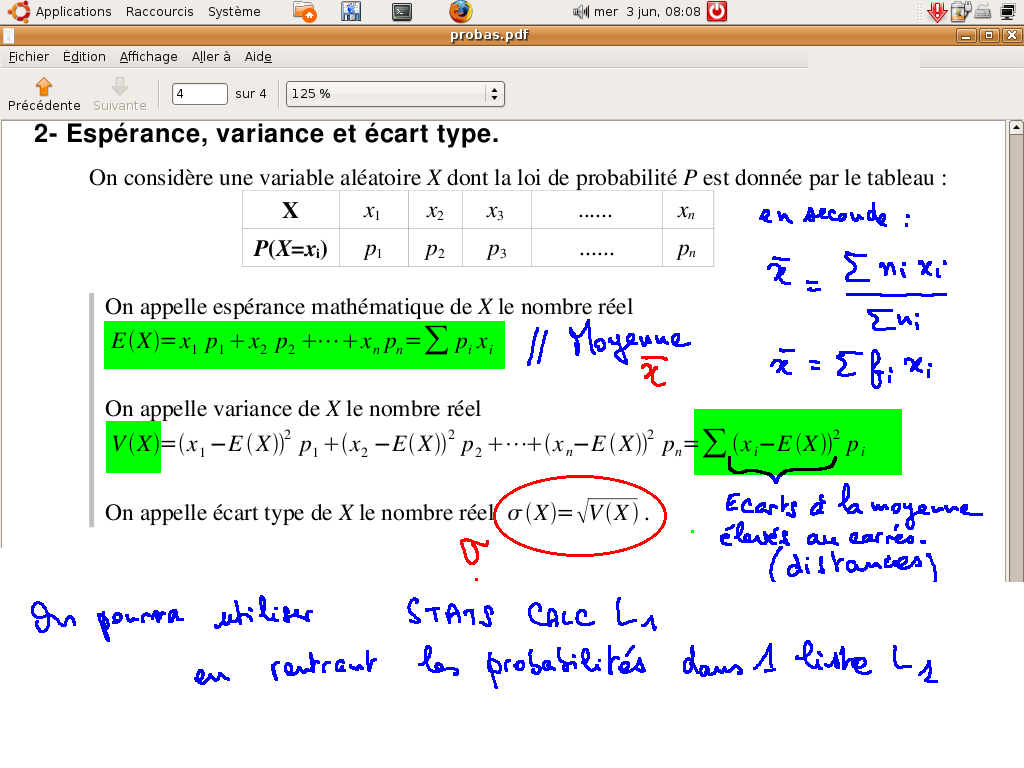The height and width of the screenshot is (768, 1024).
Task: Open the Fichier menu
Action: tap(28, 57)
